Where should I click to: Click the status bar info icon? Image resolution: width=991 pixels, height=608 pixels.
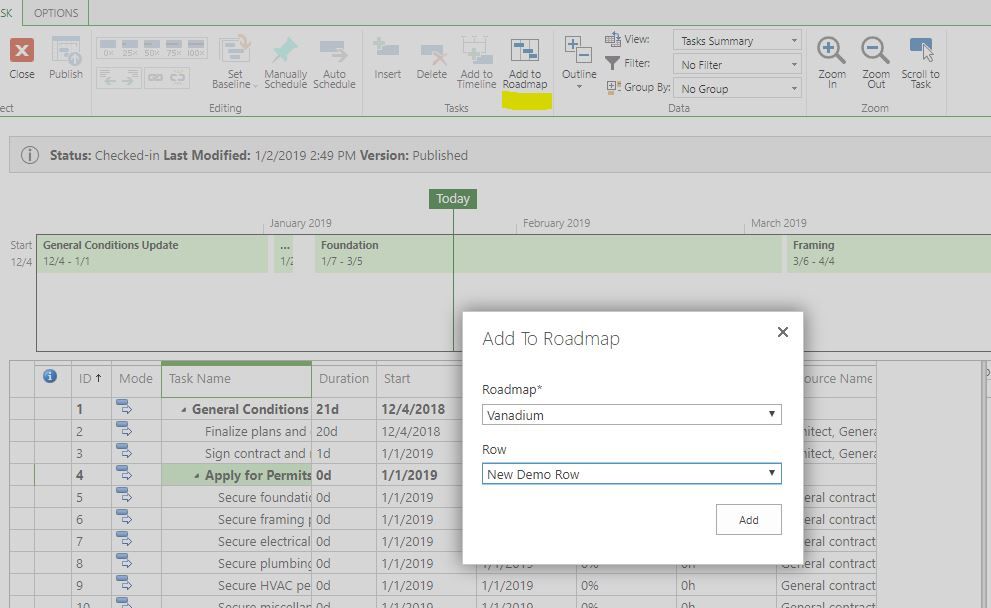(x=30, y=155)
